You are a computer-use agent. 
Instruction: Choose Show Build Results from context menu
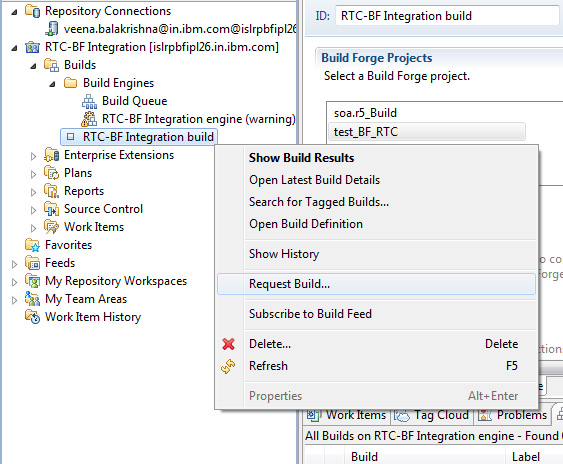click(376, 158)
